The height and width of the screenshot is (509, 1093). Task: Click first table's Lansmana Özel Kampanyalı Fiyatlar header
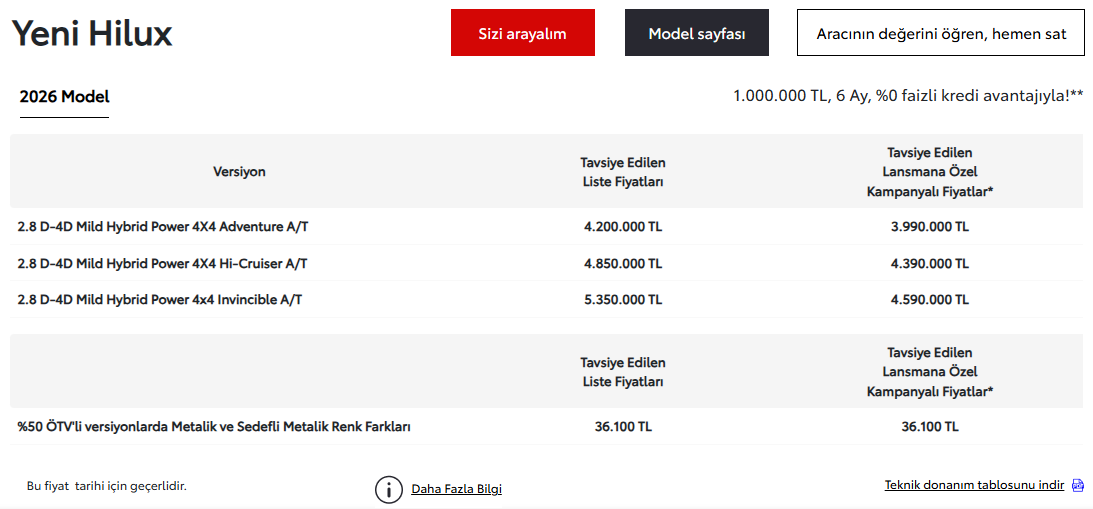(930, 172)
